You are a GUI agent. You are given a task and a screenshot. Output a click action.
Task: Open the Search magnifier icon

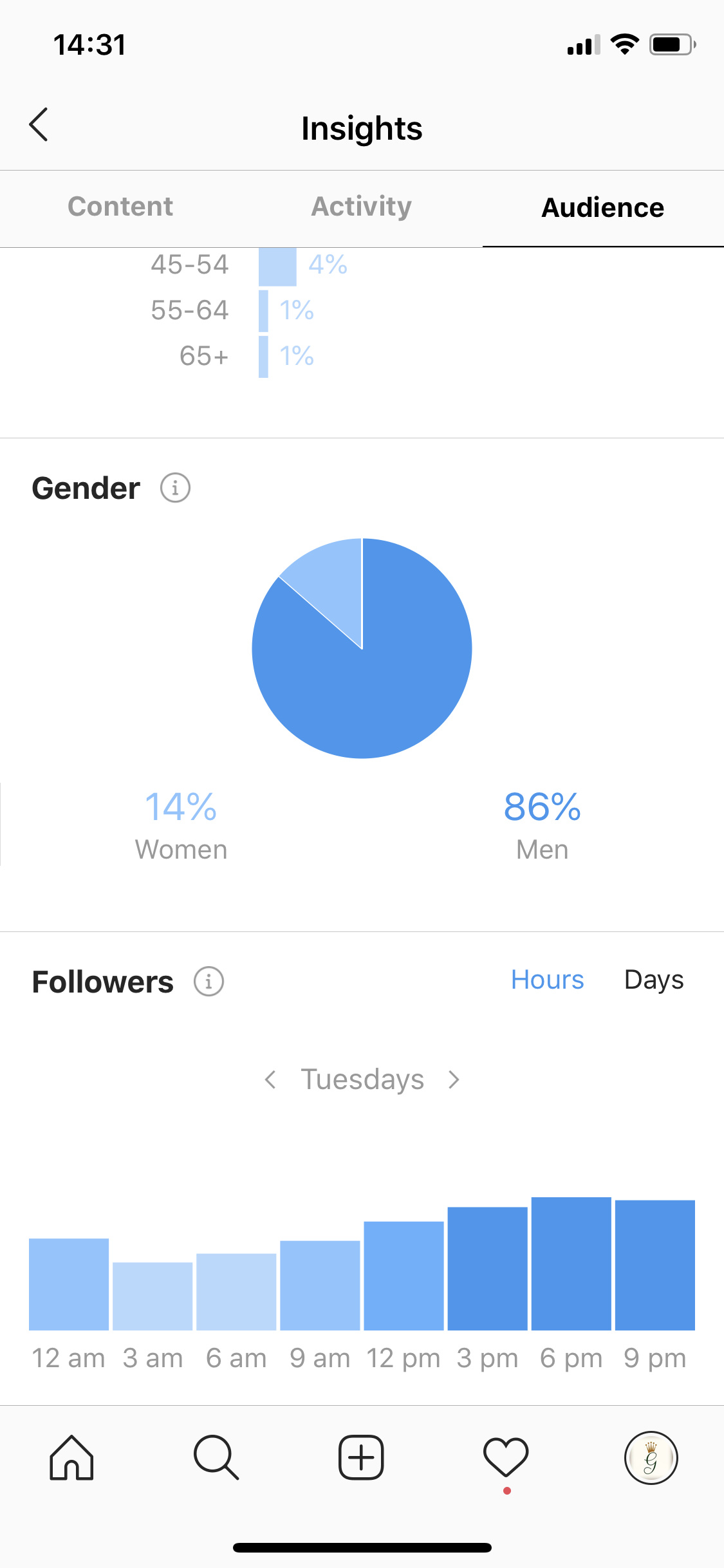click(x=216, y=1458)
